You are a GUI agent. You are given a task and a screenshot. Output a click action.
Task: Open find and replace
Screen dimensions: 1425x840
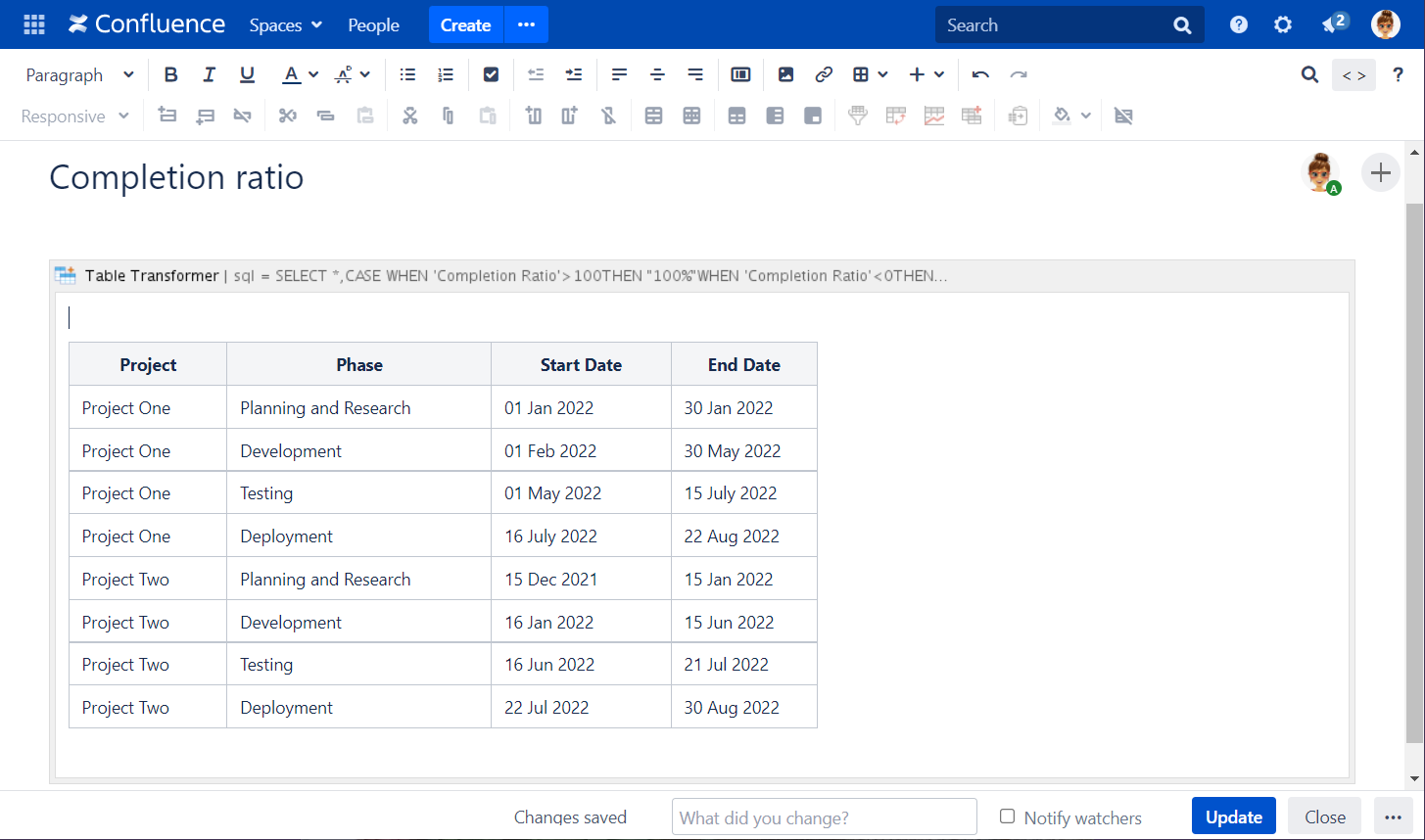point(1309,74)
